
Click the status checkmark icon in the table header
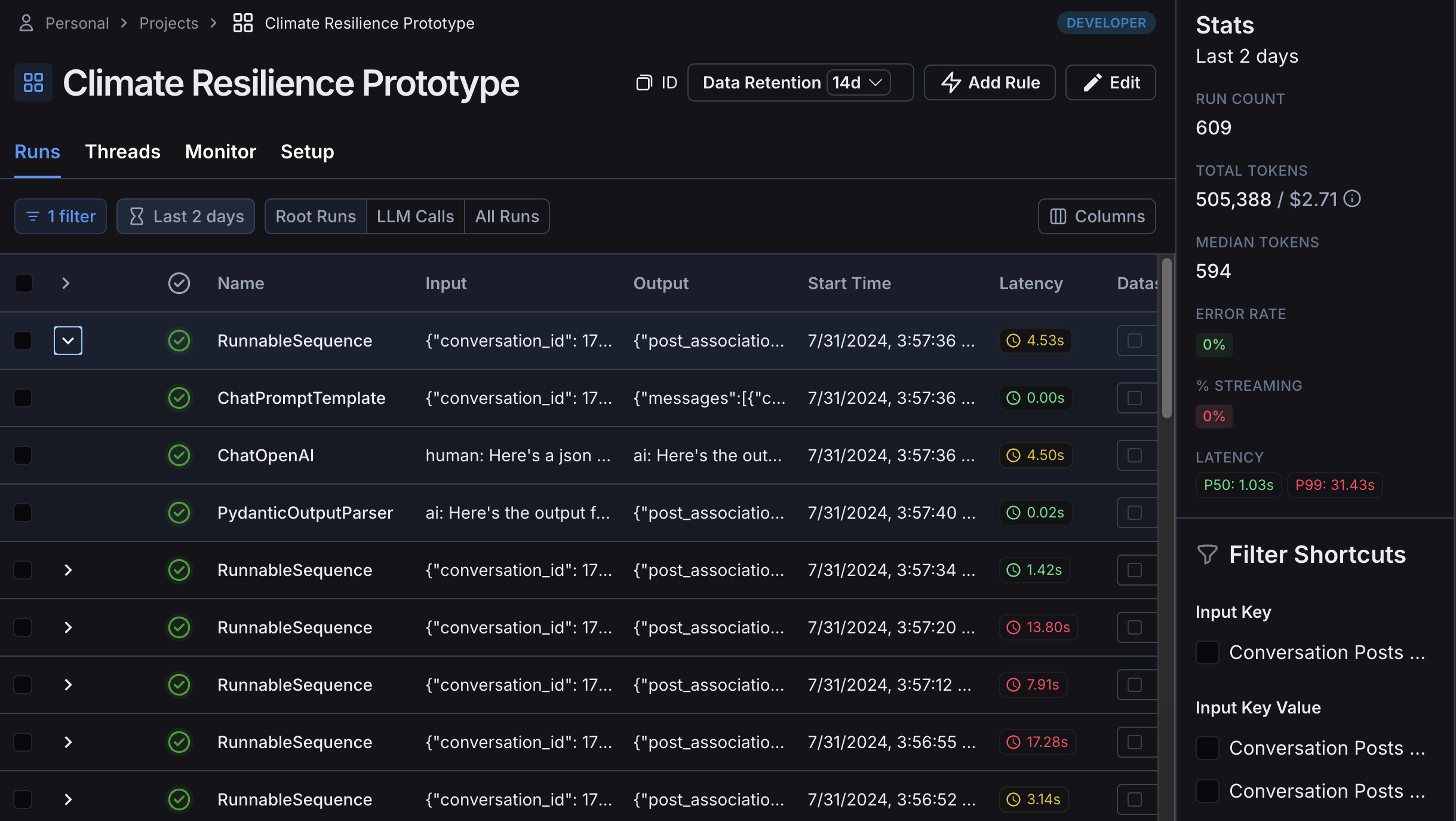(x=179, y=283)
